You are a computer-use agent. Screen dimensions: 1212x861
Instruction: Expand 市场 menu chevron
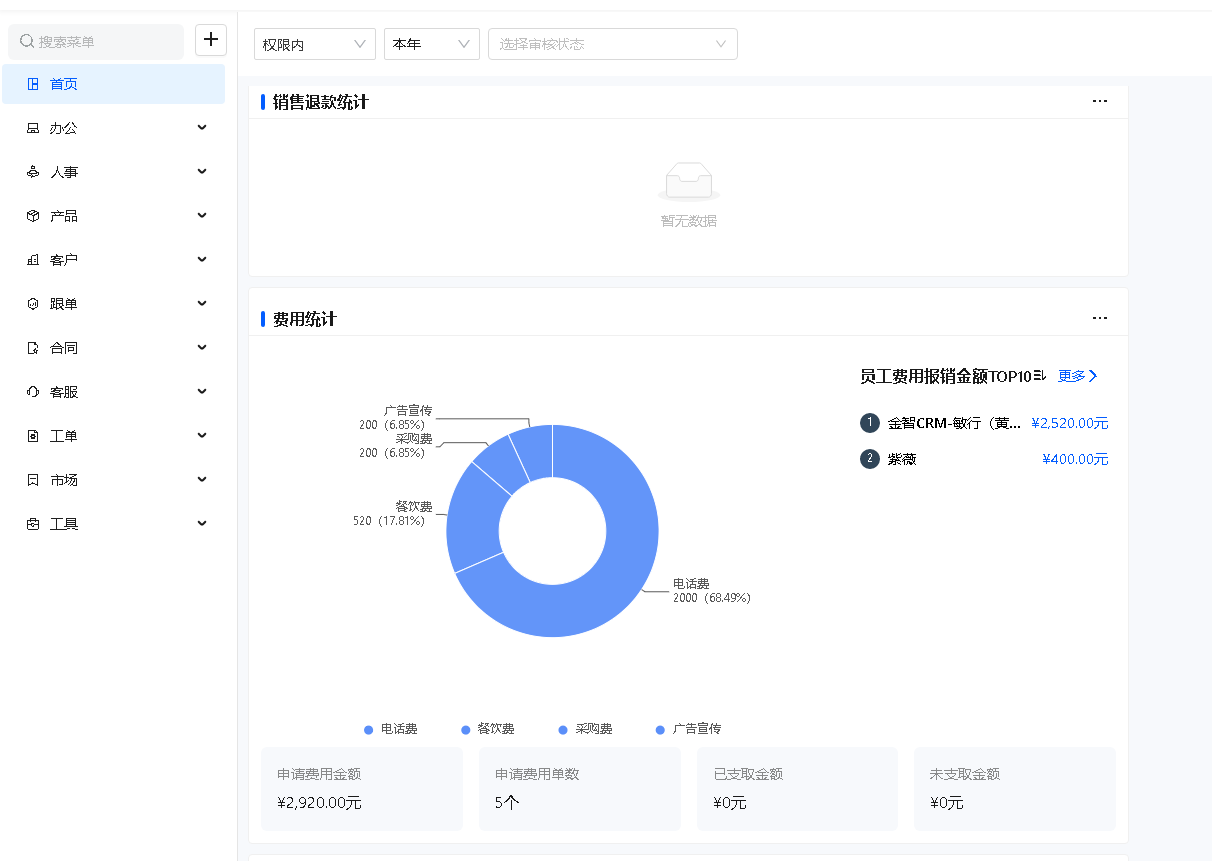click(x=202, y=480)
